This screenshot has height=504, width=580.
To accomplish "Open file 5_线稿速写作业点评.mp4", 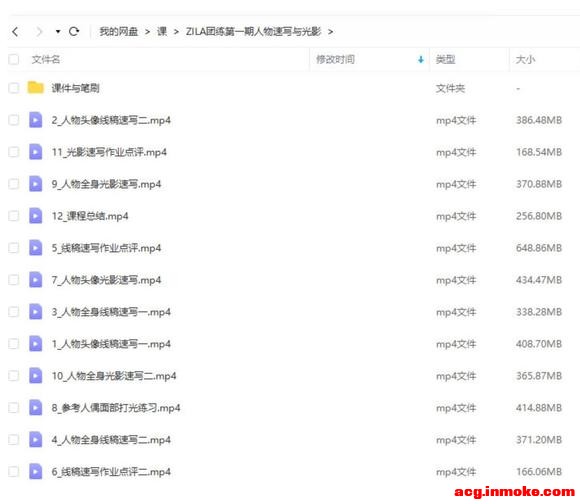I will click(x=106, y=248).
